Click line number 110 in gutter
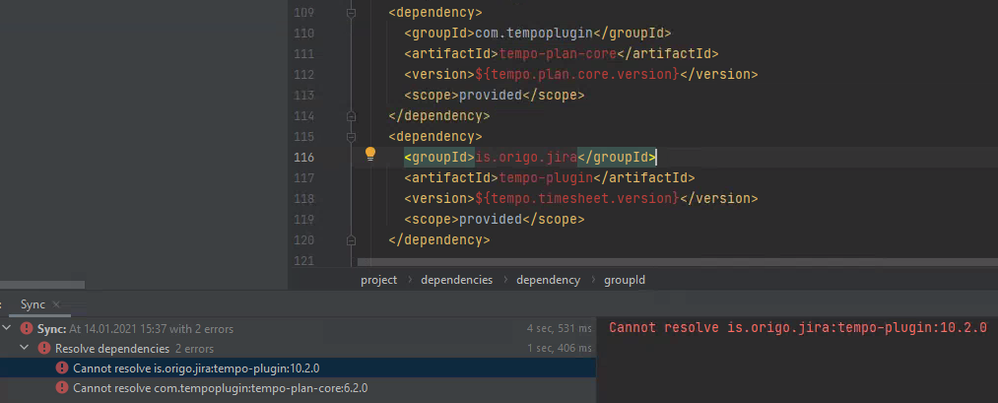The width and height of the screenshot is (998, 403). click(x=304, y=33)
